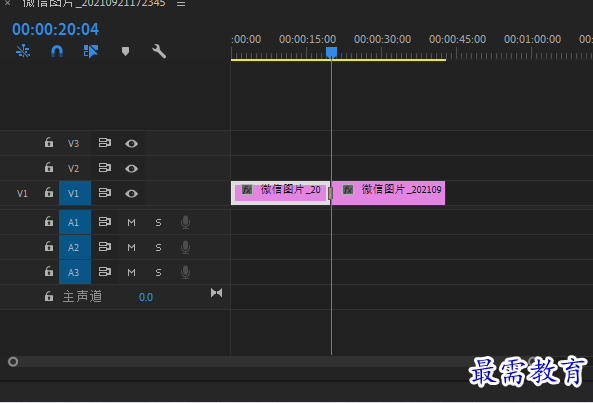Toggle the Snap magnet icon
Image resolution: width=593 pixels, height=403 pixels.
point(57,51)
